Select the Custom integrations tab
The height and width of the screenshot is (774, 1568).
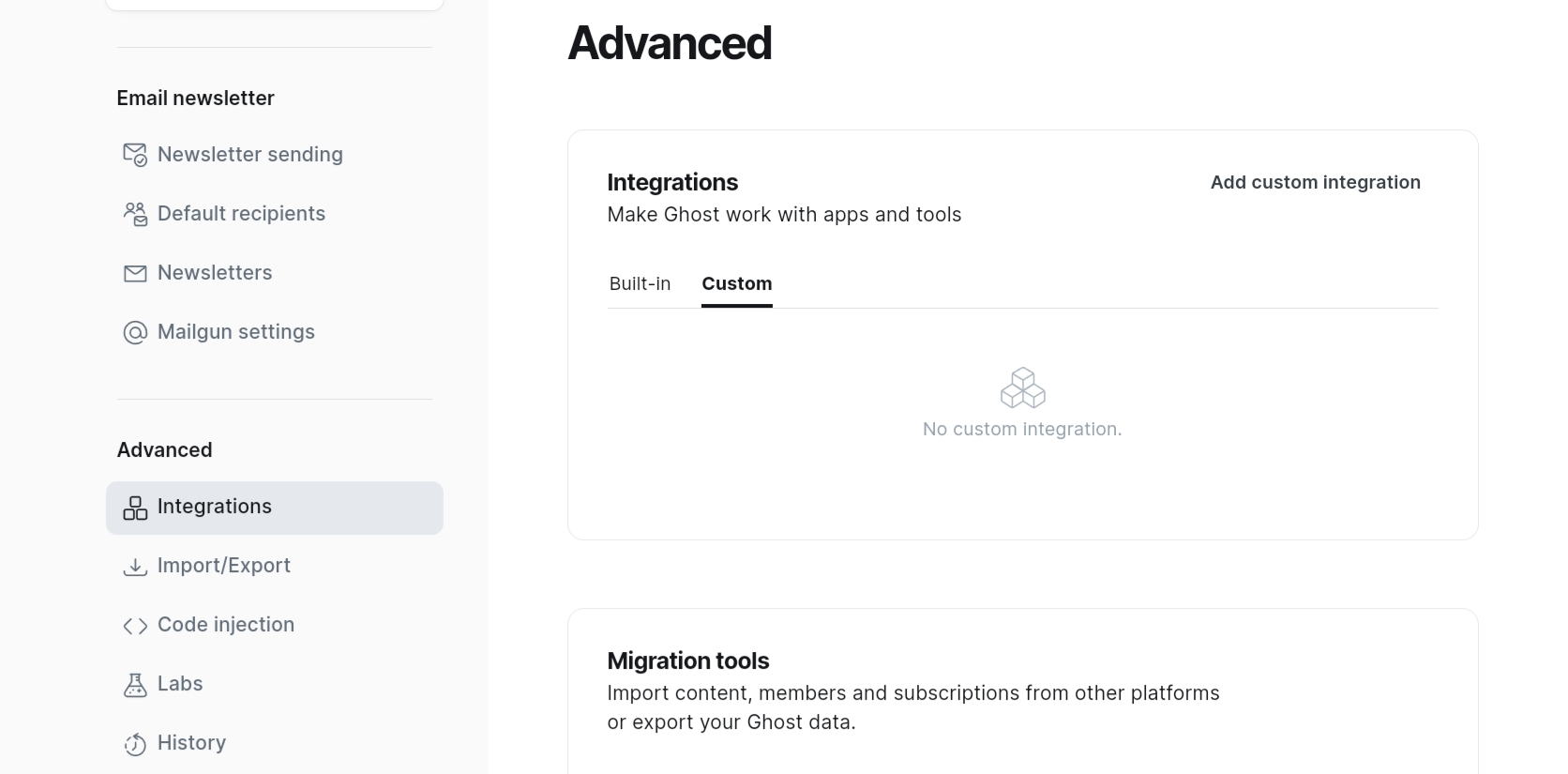click(x=737, y=283)
